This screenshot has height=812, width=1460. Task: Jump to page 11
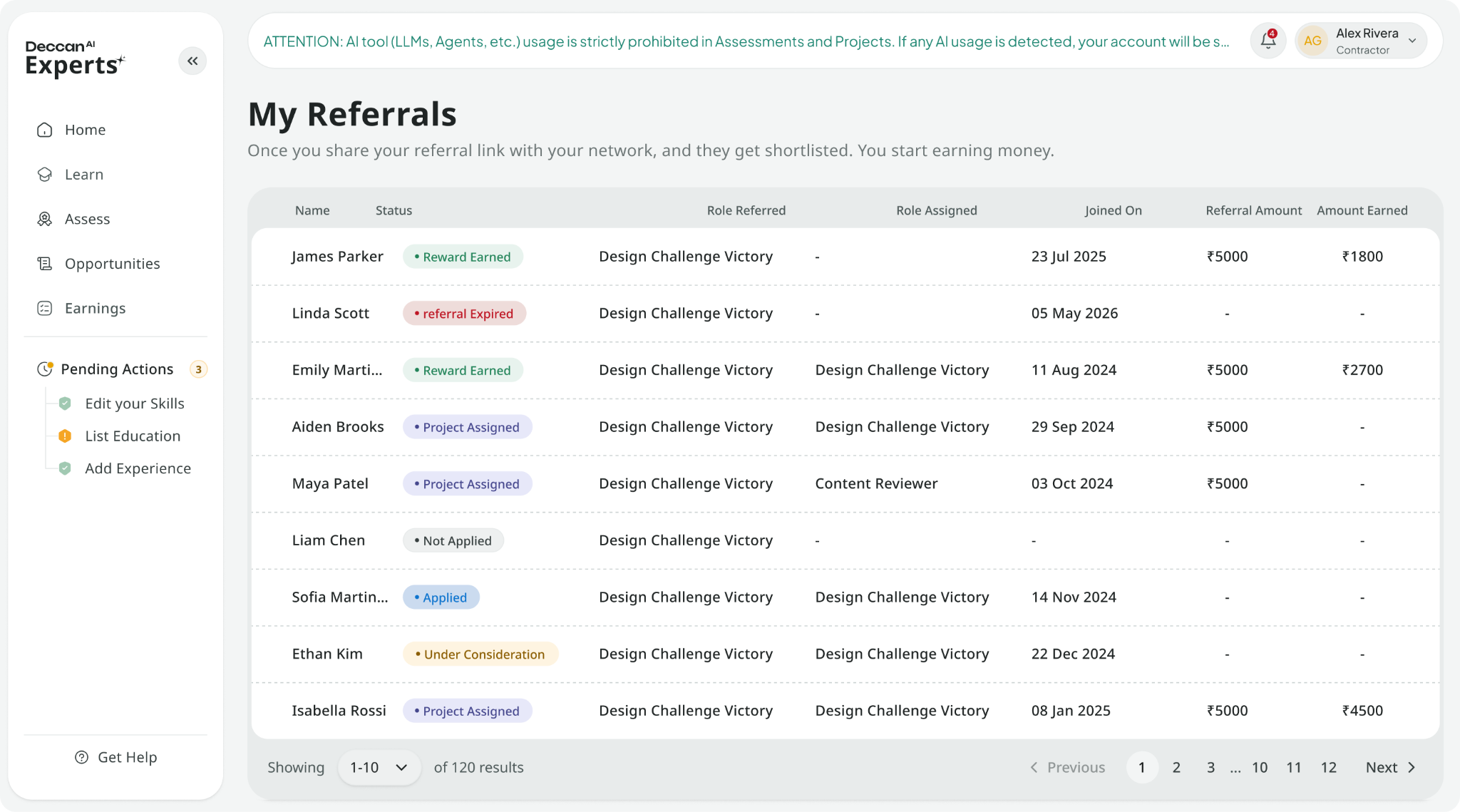[x=1294, y=767]
